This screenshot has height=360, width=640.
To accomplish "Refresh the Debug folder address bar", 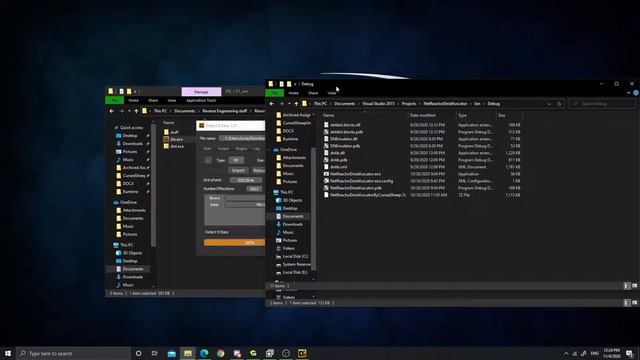I will [559, 104].
